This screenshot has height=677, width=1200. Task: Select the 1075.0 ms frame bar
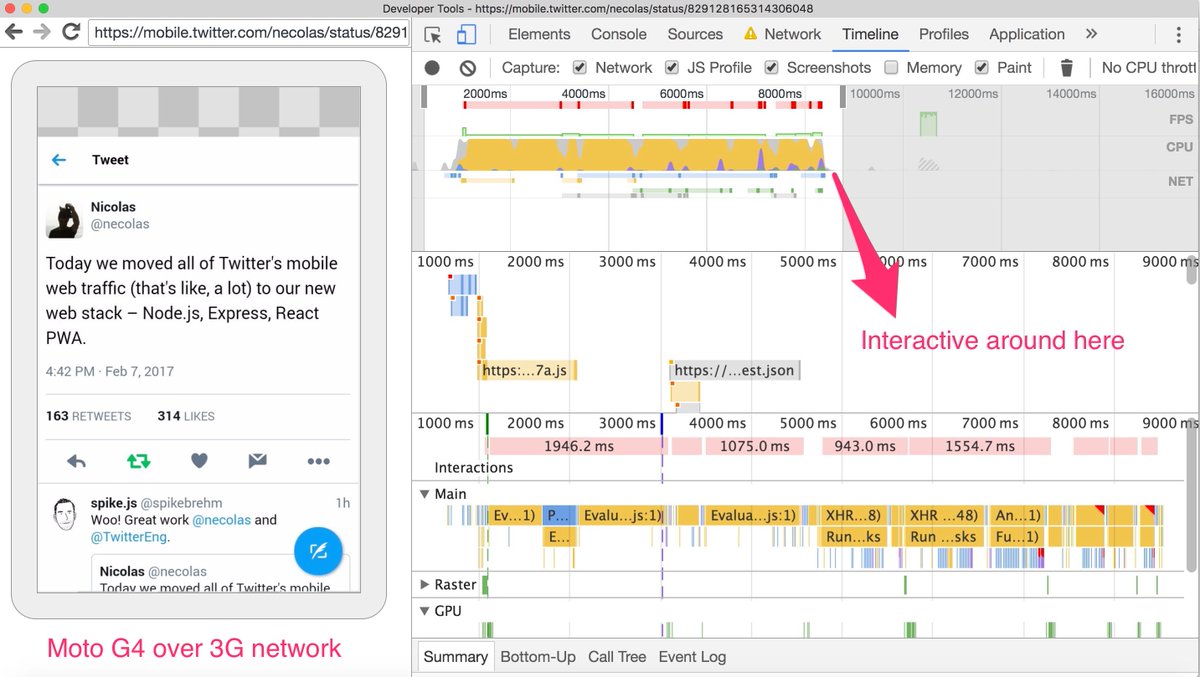[755, 446]
